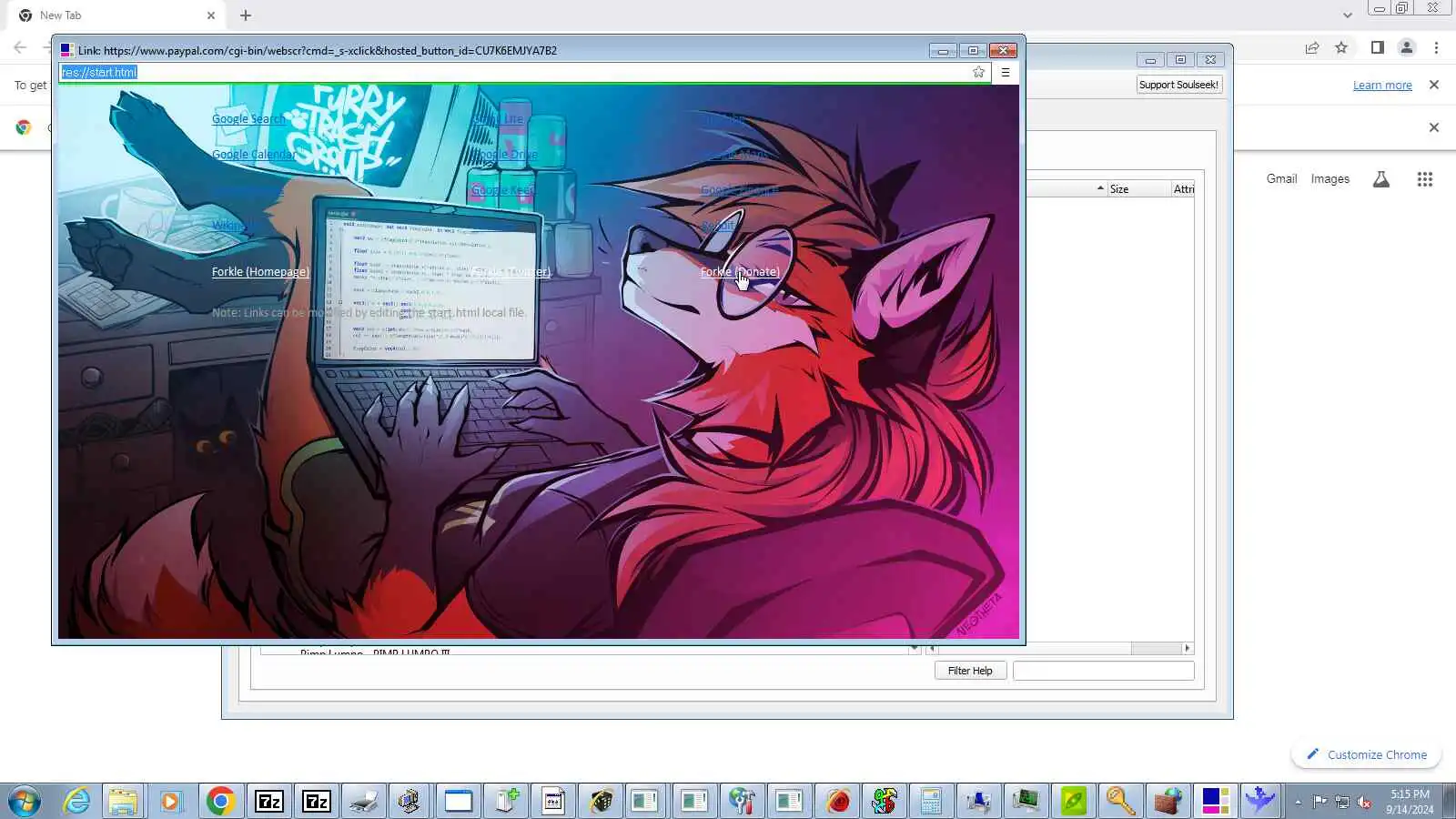
Task: Open a new Chrome tab with the plus button
Action: (246, 15)
